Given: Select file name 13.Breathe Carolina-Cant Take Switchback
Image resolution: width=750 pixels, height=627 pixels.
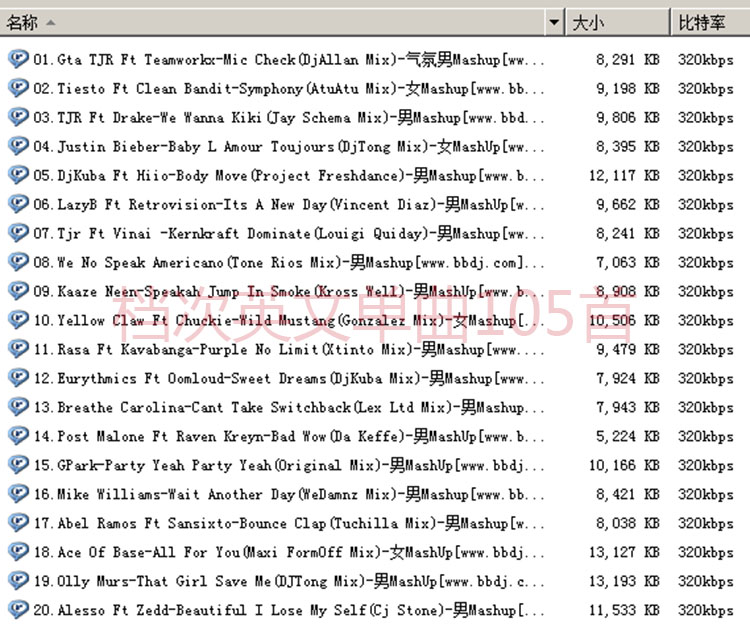Looking at the screenshot, I should [x=288, y=407].
